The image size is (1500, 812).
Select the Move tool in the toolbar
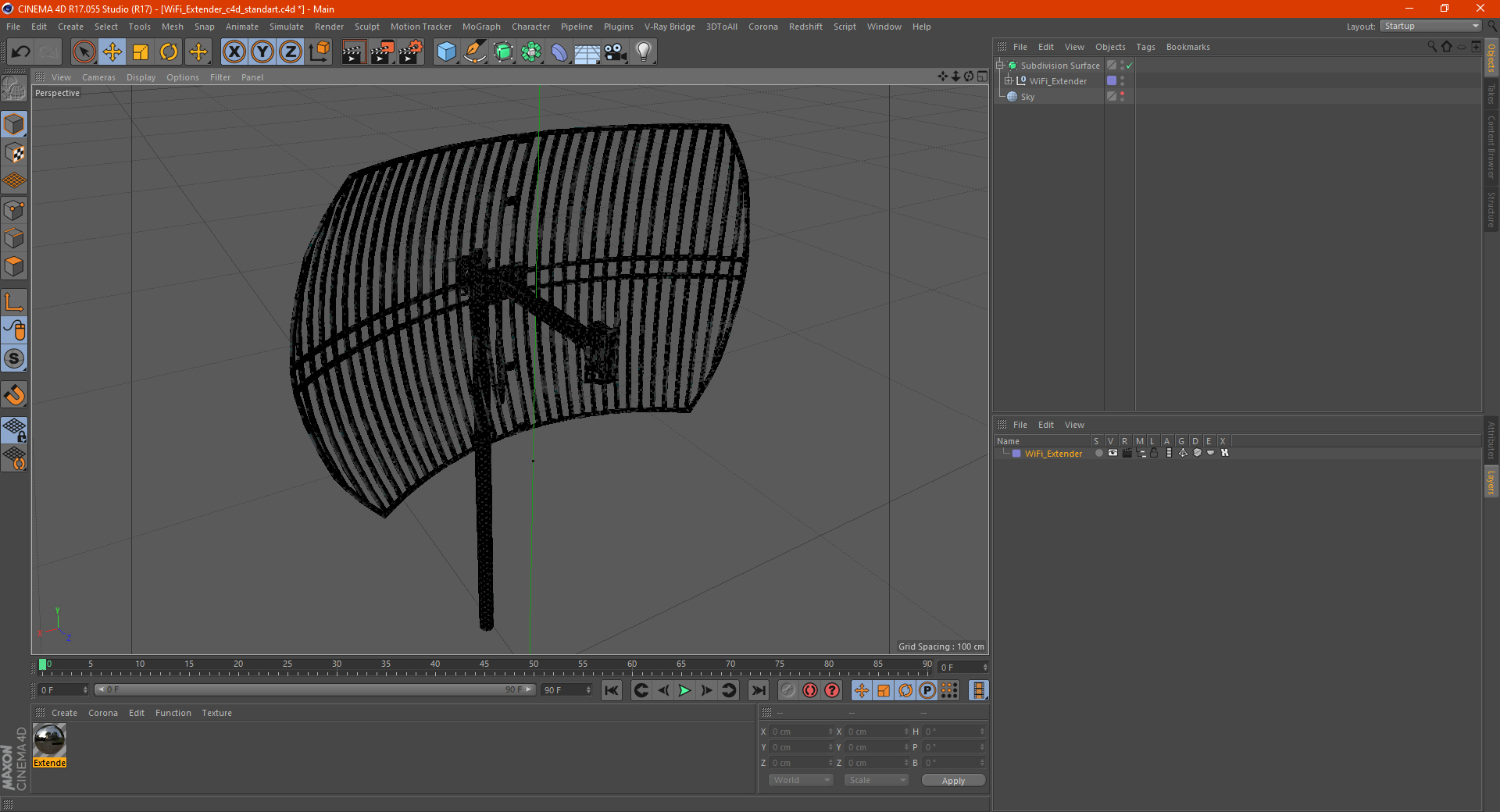(112, 52)
